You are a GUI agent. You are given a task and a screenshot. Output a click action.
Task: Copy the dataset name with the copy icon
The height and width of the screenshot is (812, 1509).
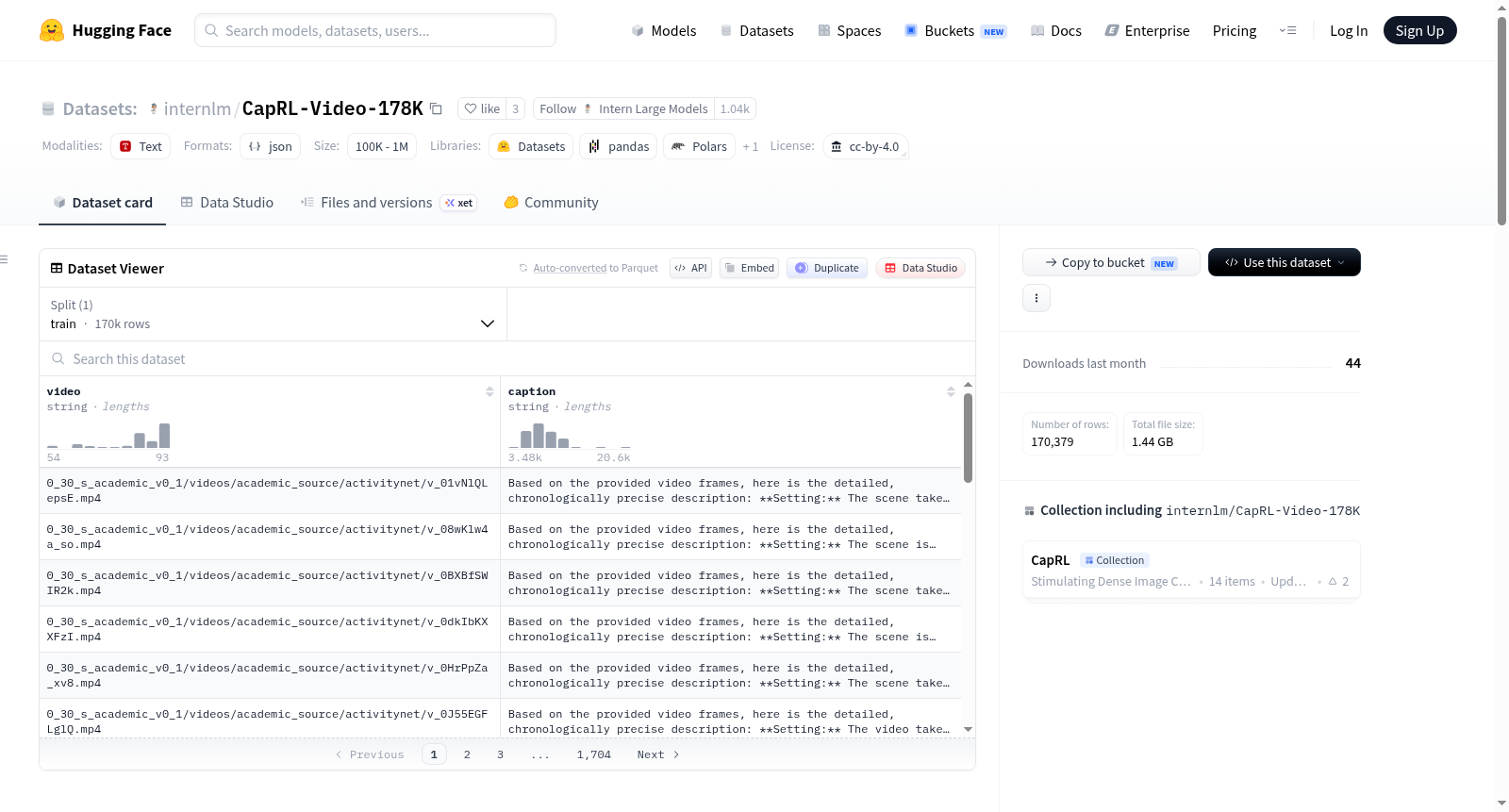tap(436, 108)
